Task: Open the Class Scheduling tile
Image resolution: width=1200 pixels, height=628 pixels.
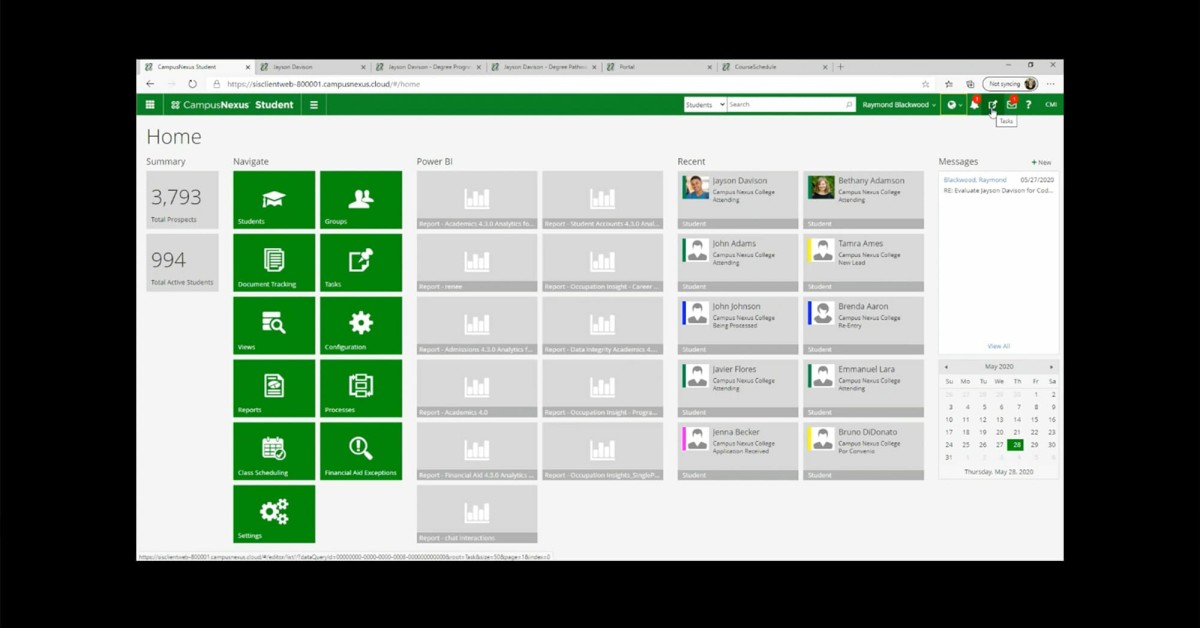Action: coord(273,451)
